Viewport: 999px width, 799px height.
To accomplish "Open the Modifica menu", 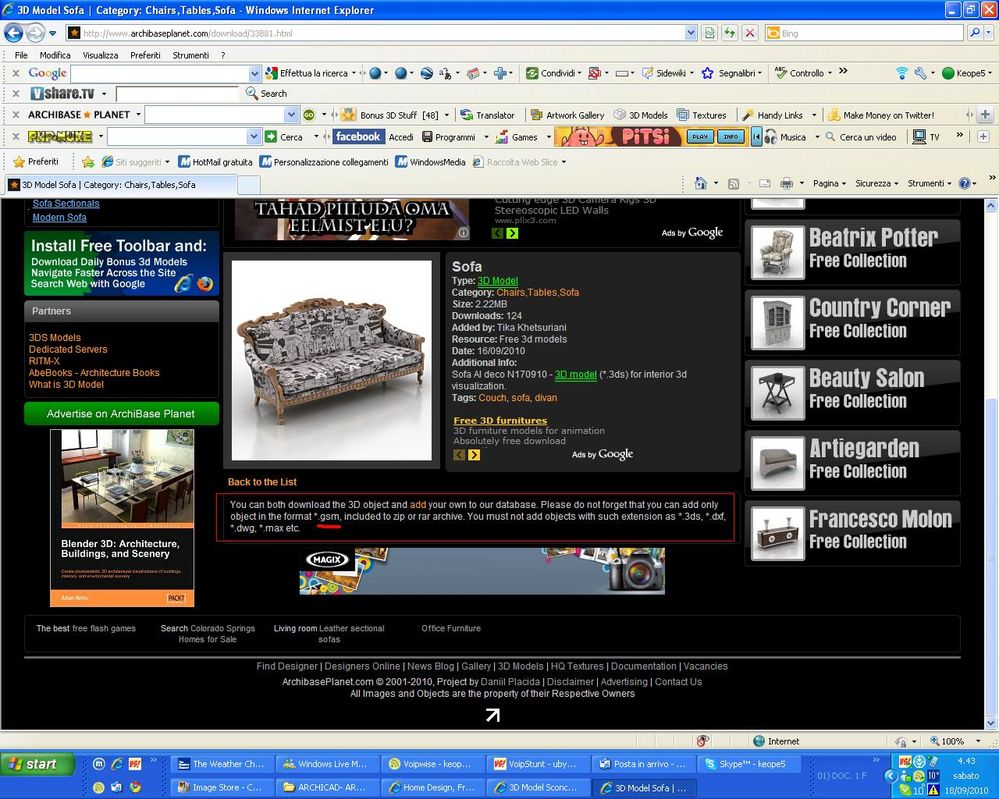I will 55,55.
